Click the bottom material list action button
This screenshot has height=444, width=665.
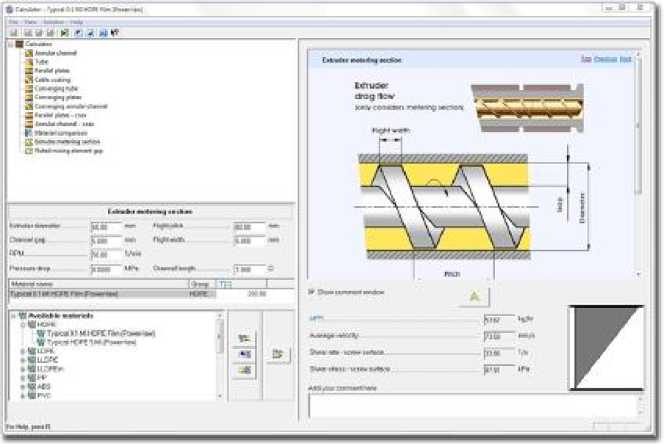point(244,370)
